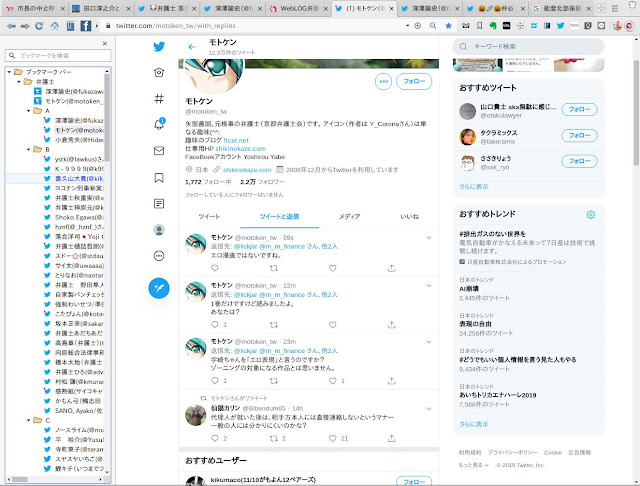
Task: Switch to WebLOG browser tab
Action: tap(299, 8)
